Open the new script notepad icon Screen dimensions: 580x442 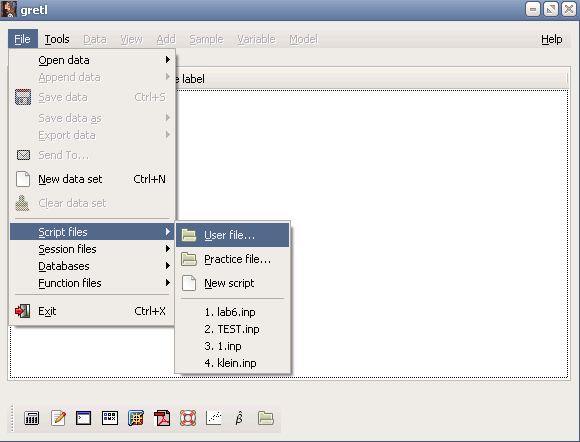coord(58,418)
